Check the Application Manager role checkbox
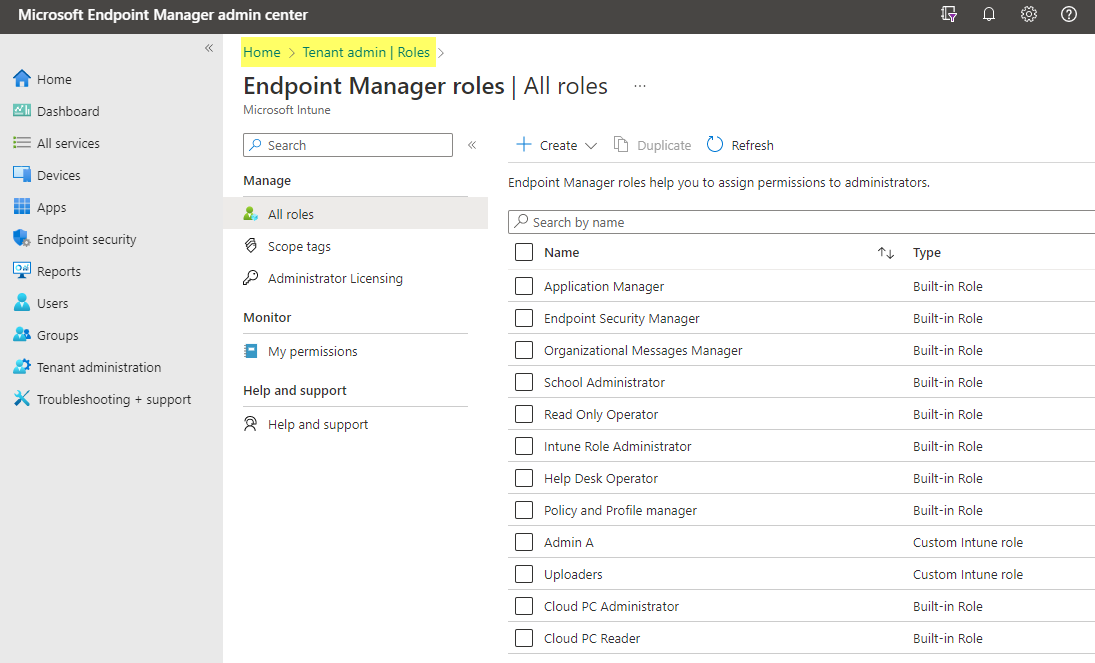The width and height of the screenshot is (1095, 663). click(524, 286)
